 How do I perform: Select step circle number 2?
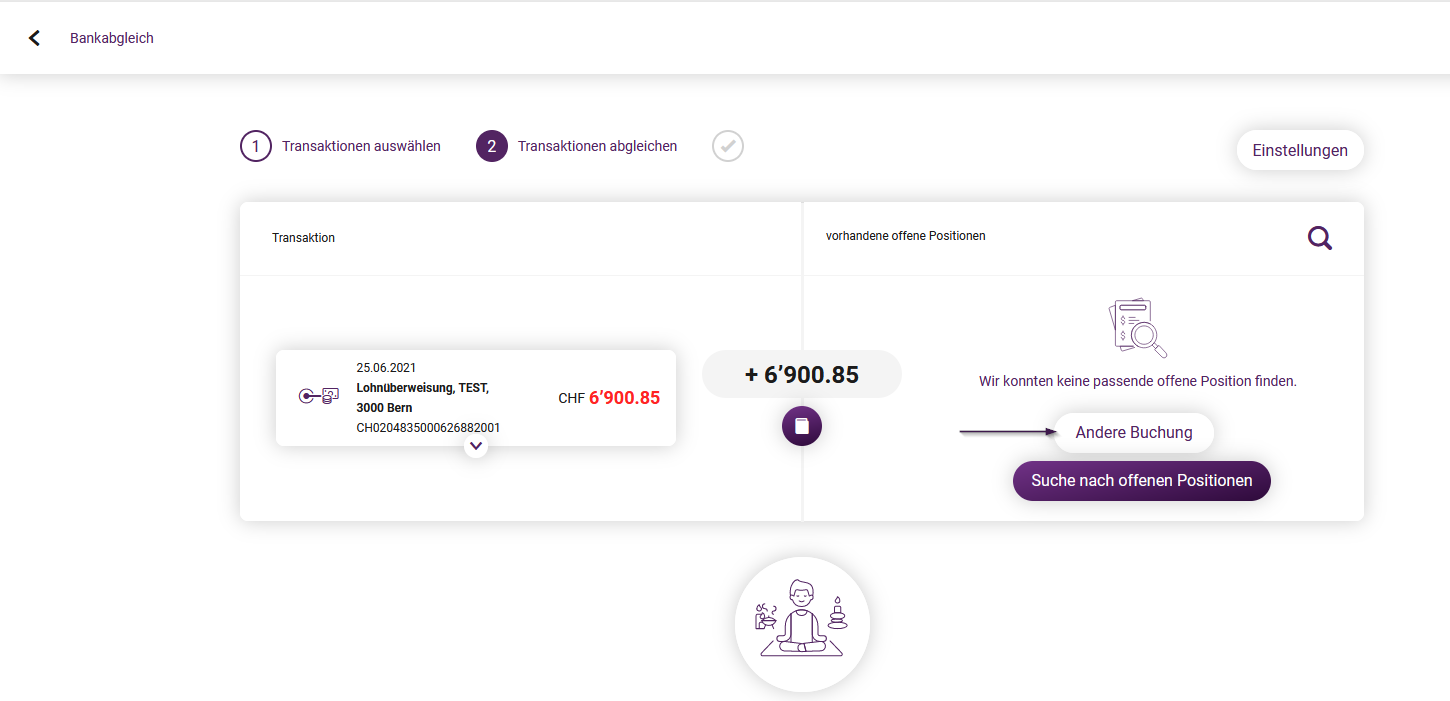pyautogui.click(x=492, y=146)
